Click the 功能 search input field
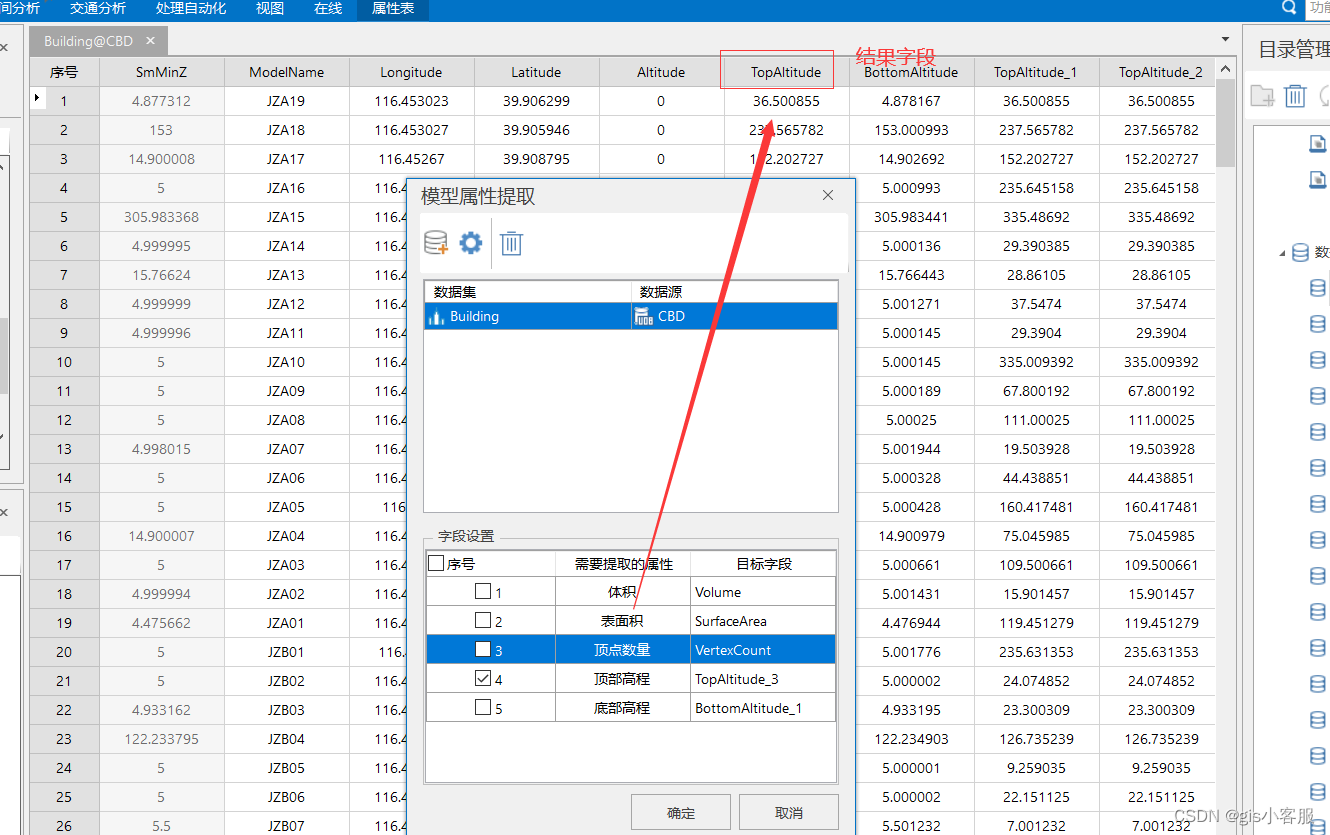The width and height of the screenshot is (1330, 835). click(1318, 8)
